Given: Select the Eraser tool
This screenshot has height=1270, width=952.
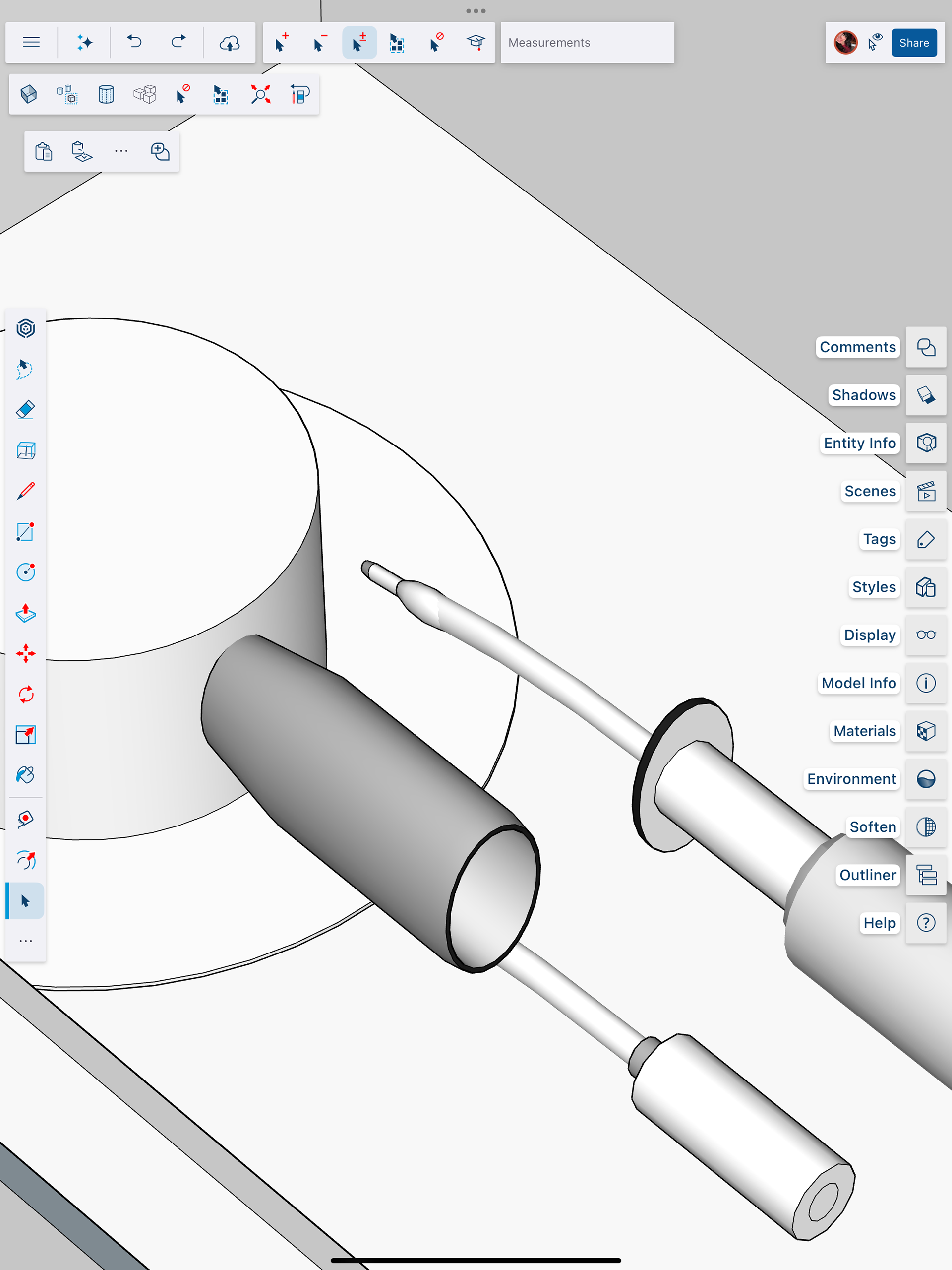Looking at the screenshot, I should (25, 410).
